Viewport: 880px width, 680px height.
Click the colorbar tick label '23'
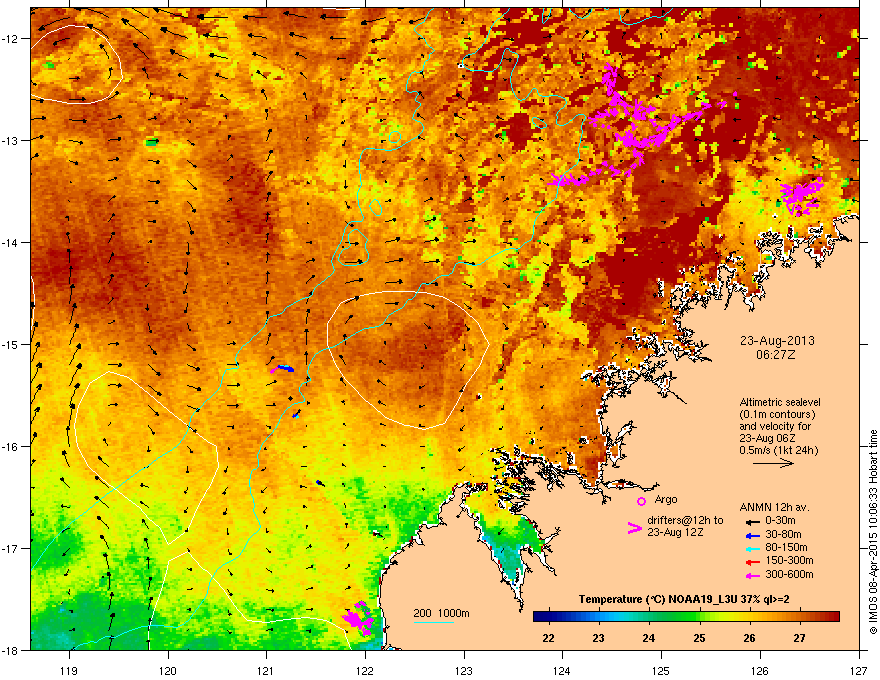[x=598, y=638]
